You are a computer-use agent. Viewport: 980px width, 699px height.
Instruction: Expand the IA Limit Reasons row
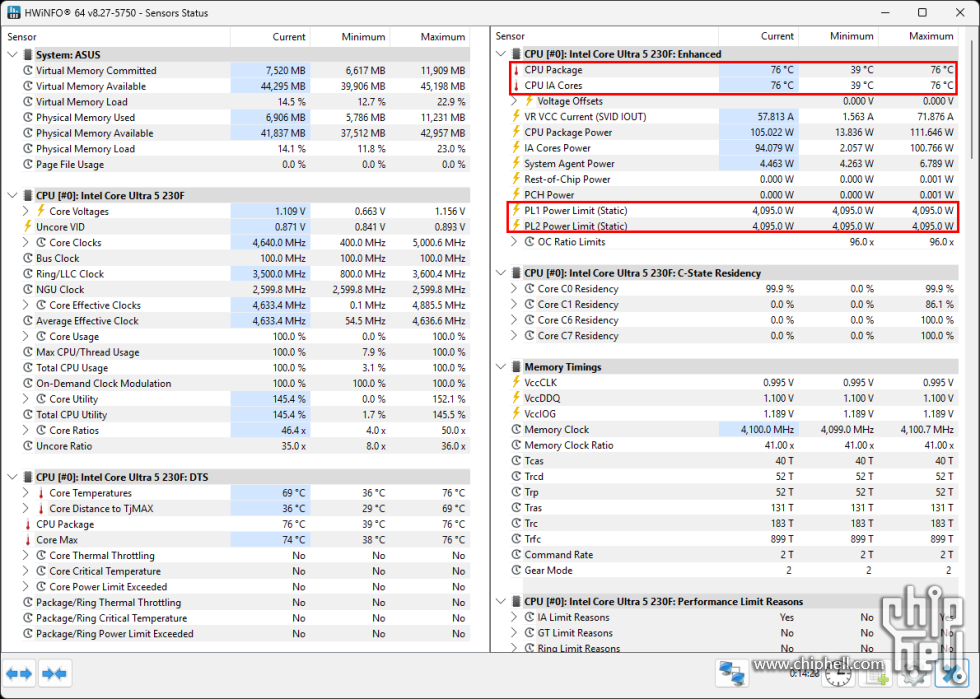[514, 617]
